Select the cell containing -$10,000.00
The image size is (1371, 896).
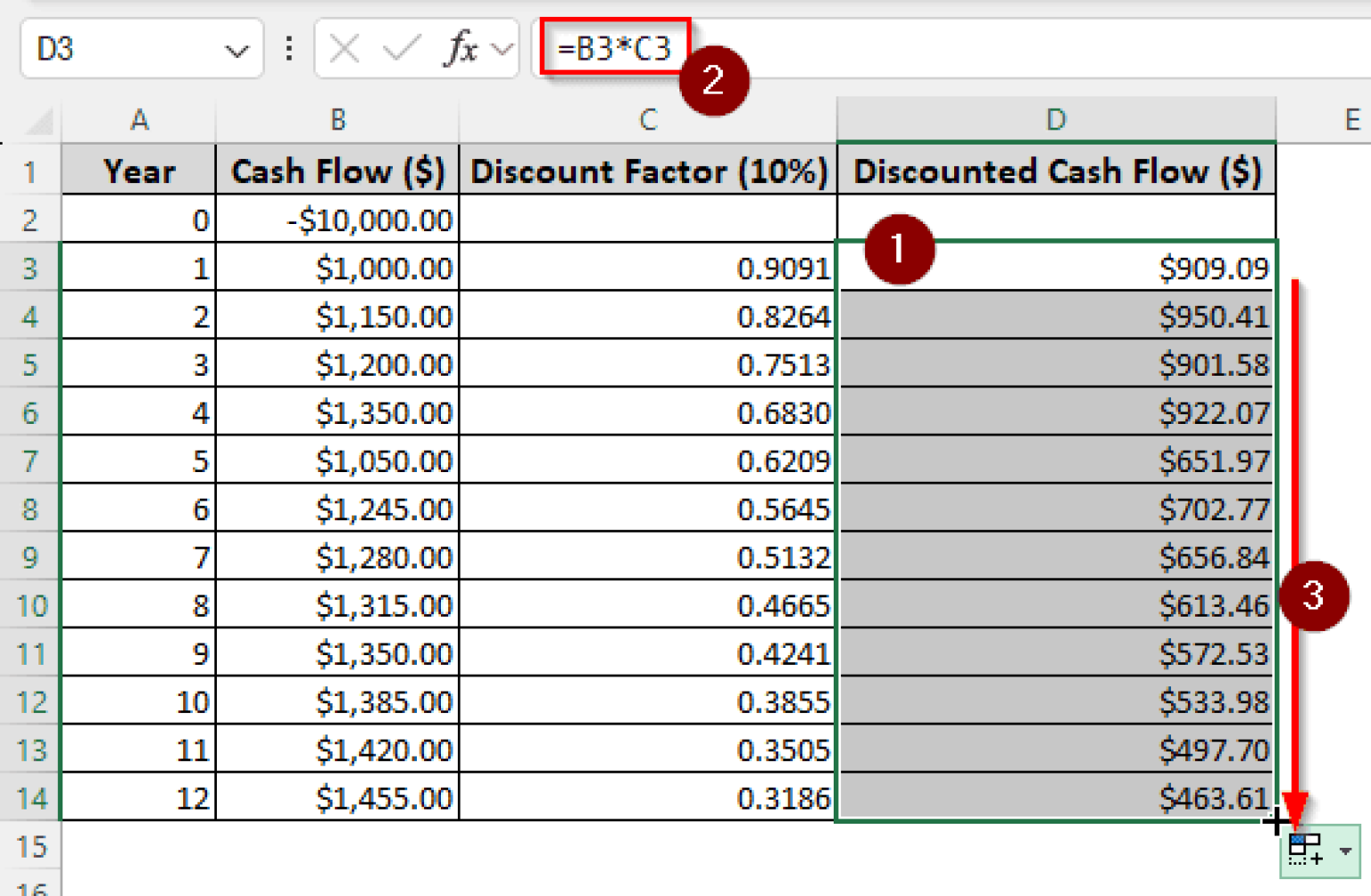pos(337,219)
